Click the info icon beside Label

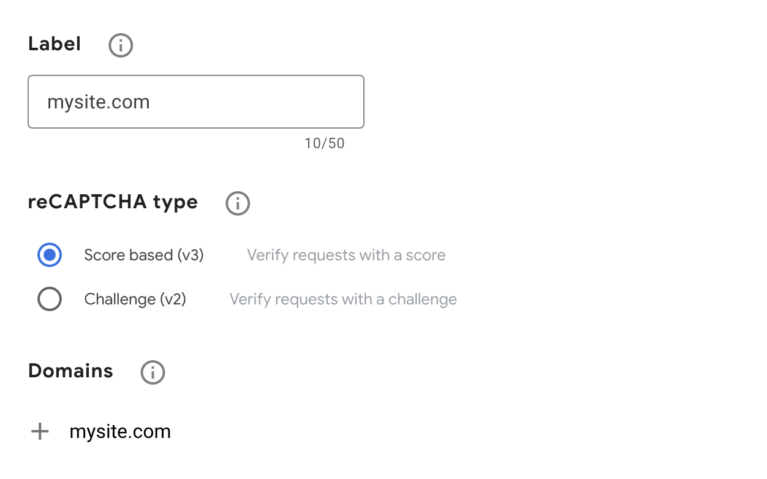[x=120, y=45]
